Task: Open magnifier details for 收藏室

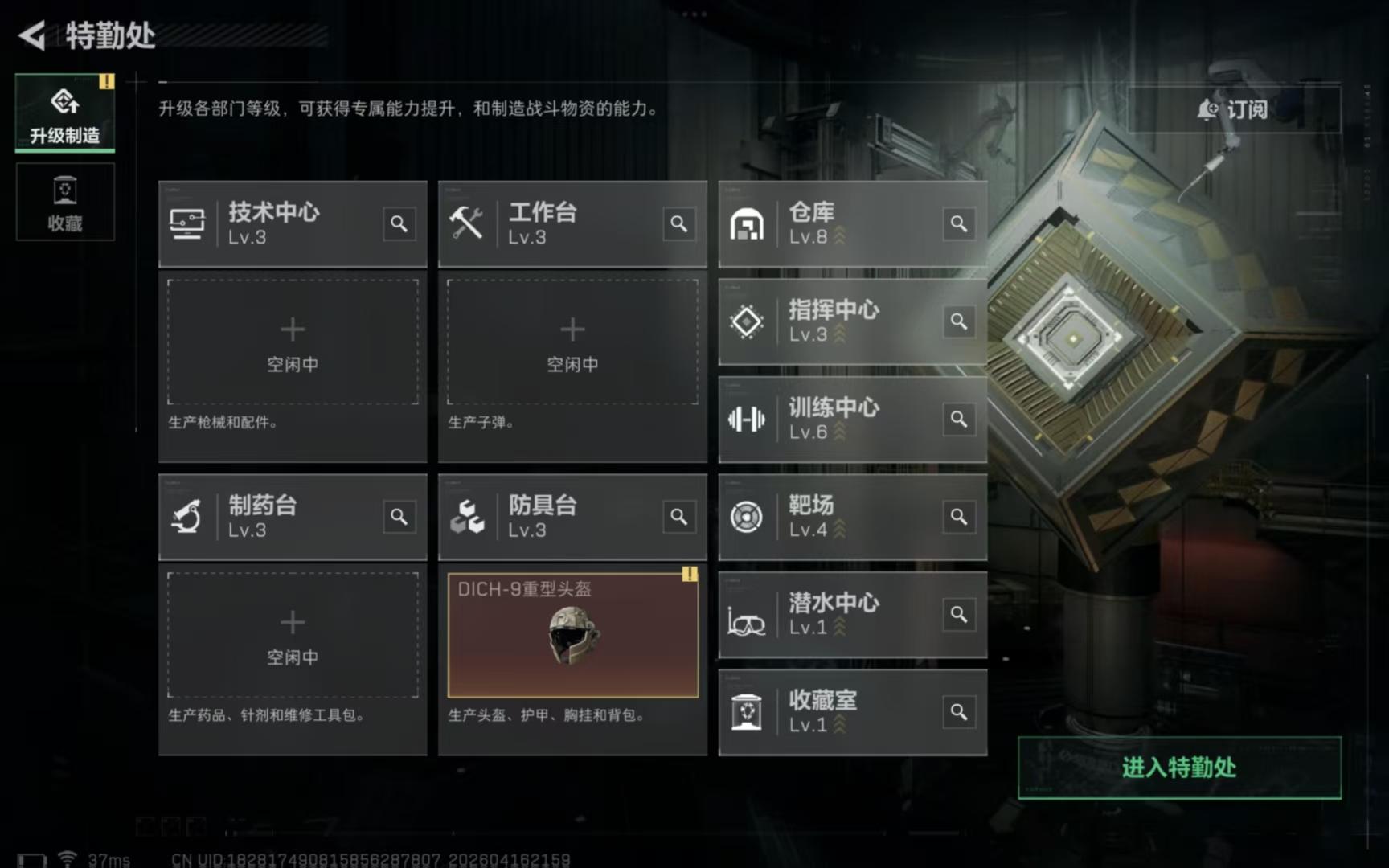Action: (x=958, y=712)
